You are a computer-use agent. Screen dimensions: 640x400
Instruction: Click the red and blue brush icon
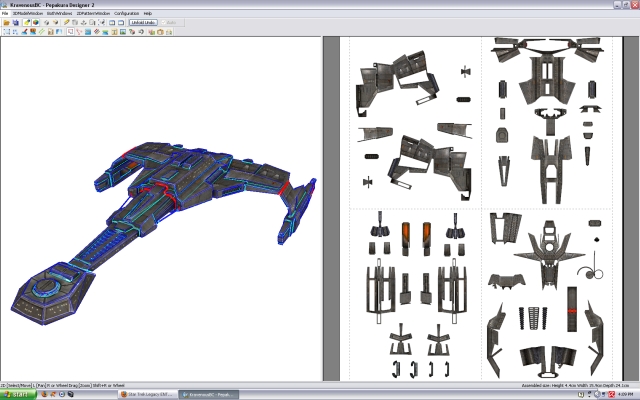click(24, 31)
